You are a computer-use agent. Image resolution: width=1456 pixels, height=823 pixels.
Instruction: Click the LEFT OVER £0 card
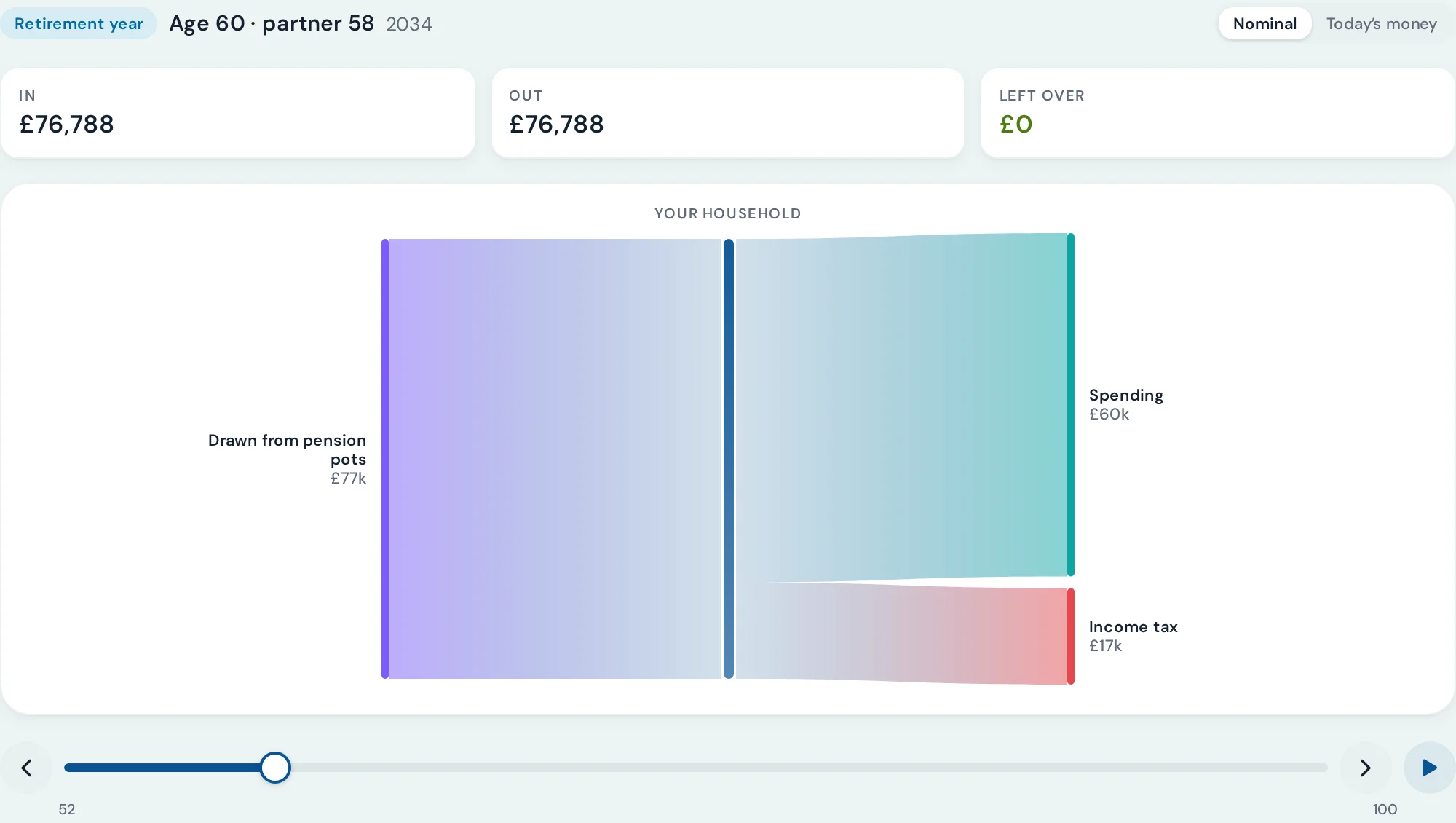click(1218, 113)
